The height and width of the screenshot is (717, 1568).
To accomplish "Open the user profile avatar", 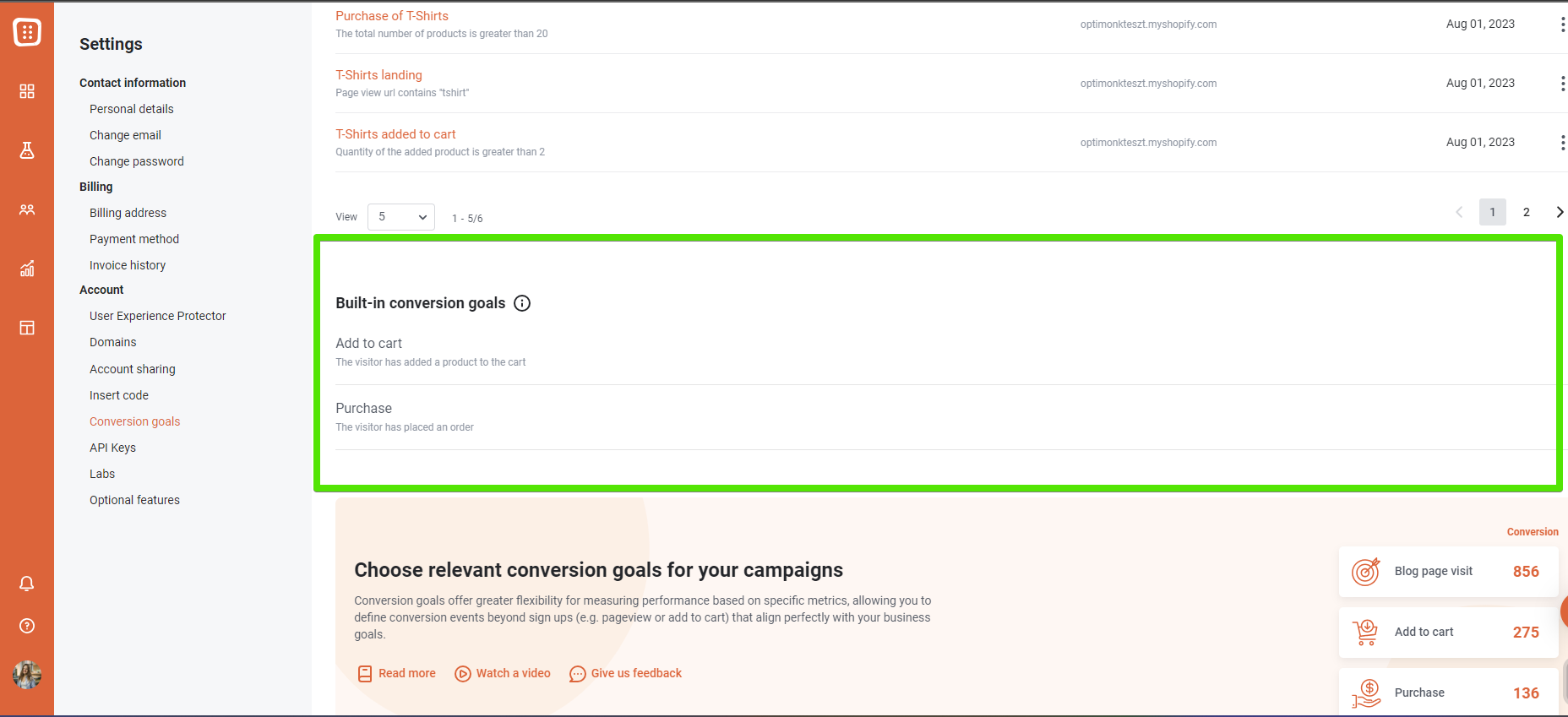I will pos(27,675).
